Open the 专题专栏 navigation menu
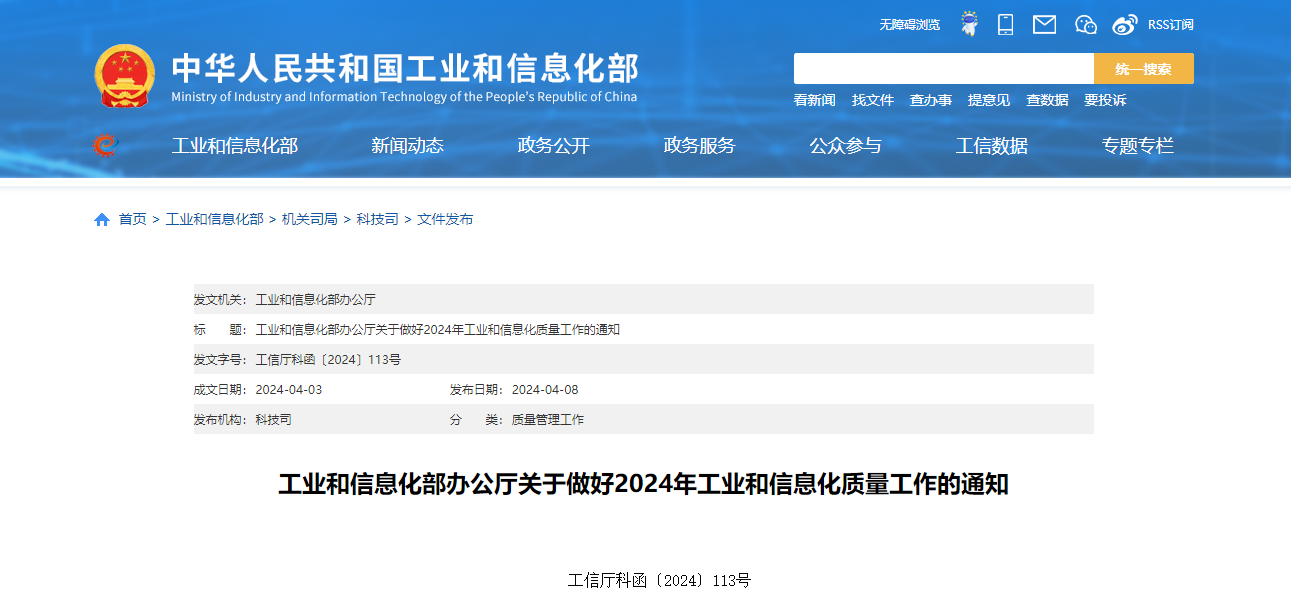Image resolution: width=1291 pixels, height=610 pixels. pyautogui.click(x=1137, y=146)
